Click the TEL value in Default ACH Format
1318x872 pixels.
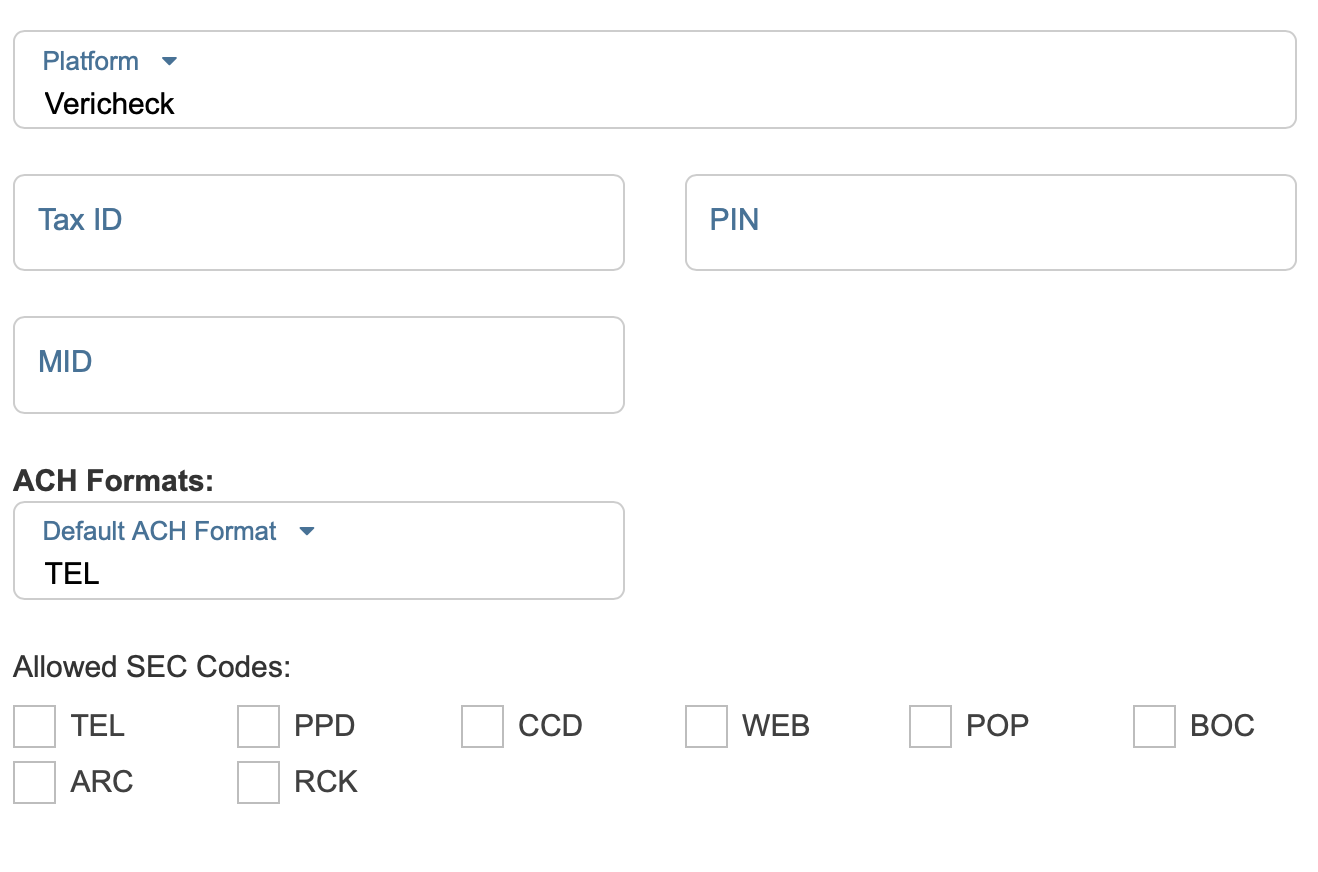72,574
